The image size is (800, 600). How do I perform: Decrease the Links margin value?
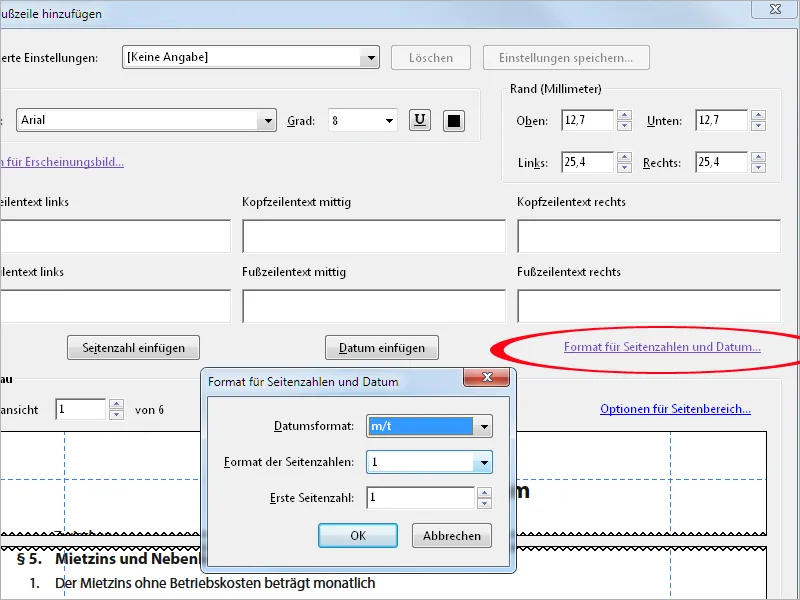pos(624,167)
